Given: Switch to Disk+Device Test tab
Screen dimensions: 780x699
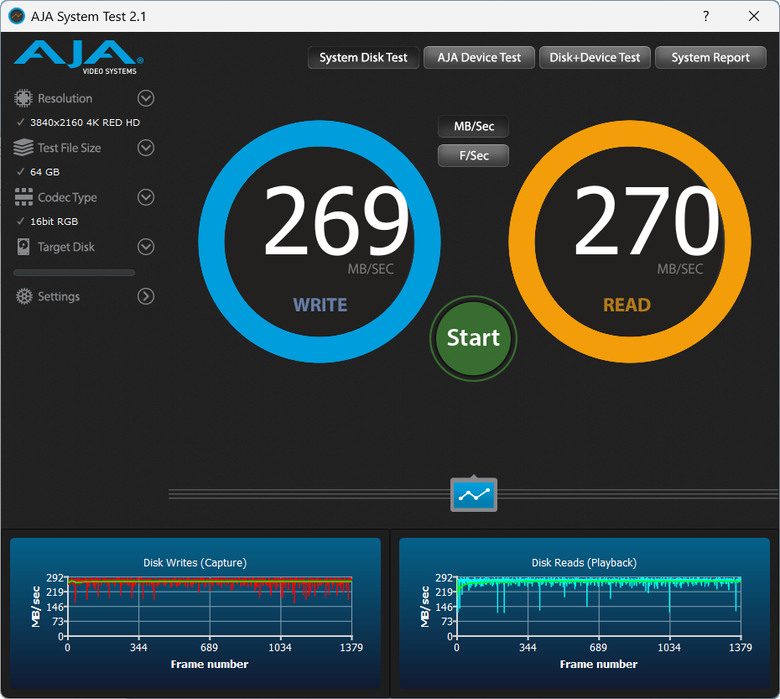Looking at the screenshot, I should click(594, 58).
